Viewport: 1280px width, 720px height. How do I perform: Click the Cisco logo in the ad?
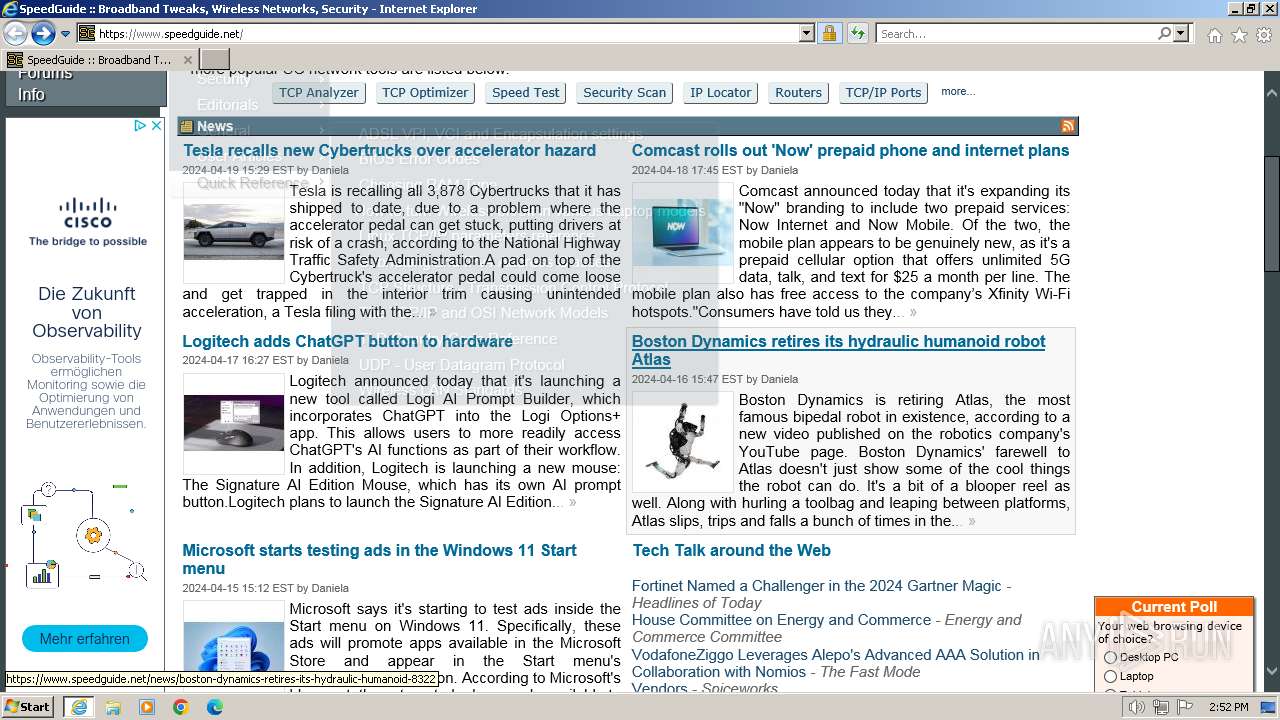tap(88, 212)
